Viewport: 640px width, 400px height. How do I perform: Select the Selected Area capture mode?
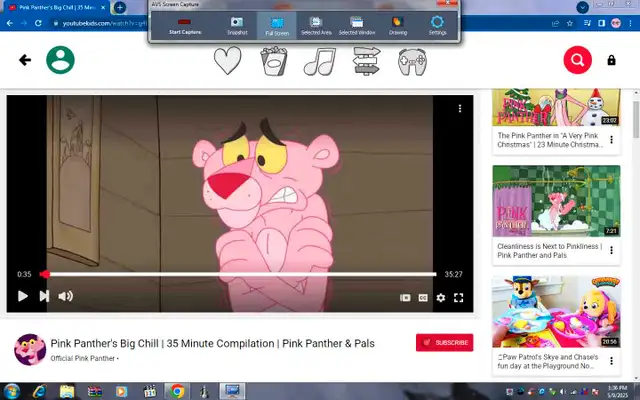(x=316, y=26)
